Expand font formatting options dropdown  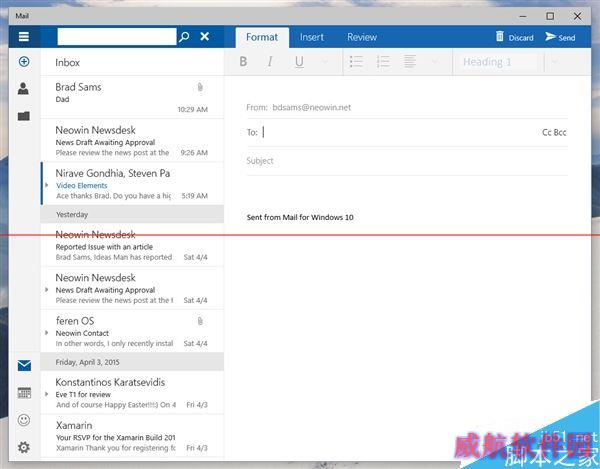tap(325, 62)
